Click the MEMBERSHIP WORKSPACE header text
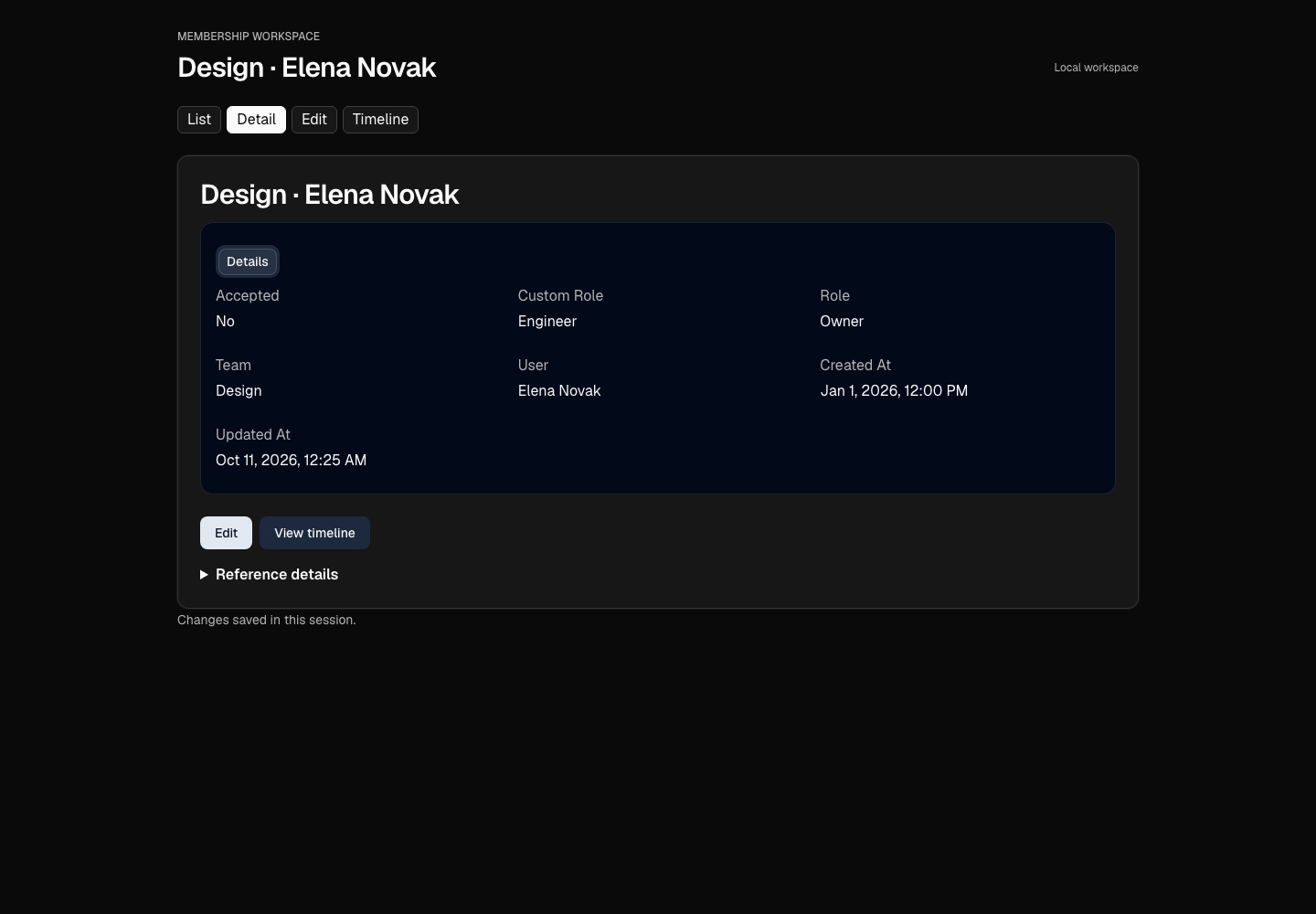The height and width of the screenshot is (914, 1316). tap(249, 37)
